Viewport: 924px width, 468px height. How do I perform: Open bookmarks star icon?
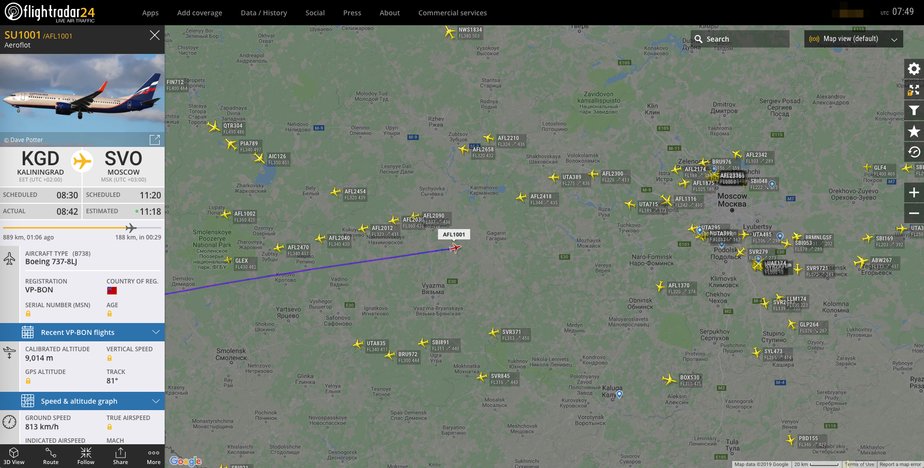coord(913,131)
